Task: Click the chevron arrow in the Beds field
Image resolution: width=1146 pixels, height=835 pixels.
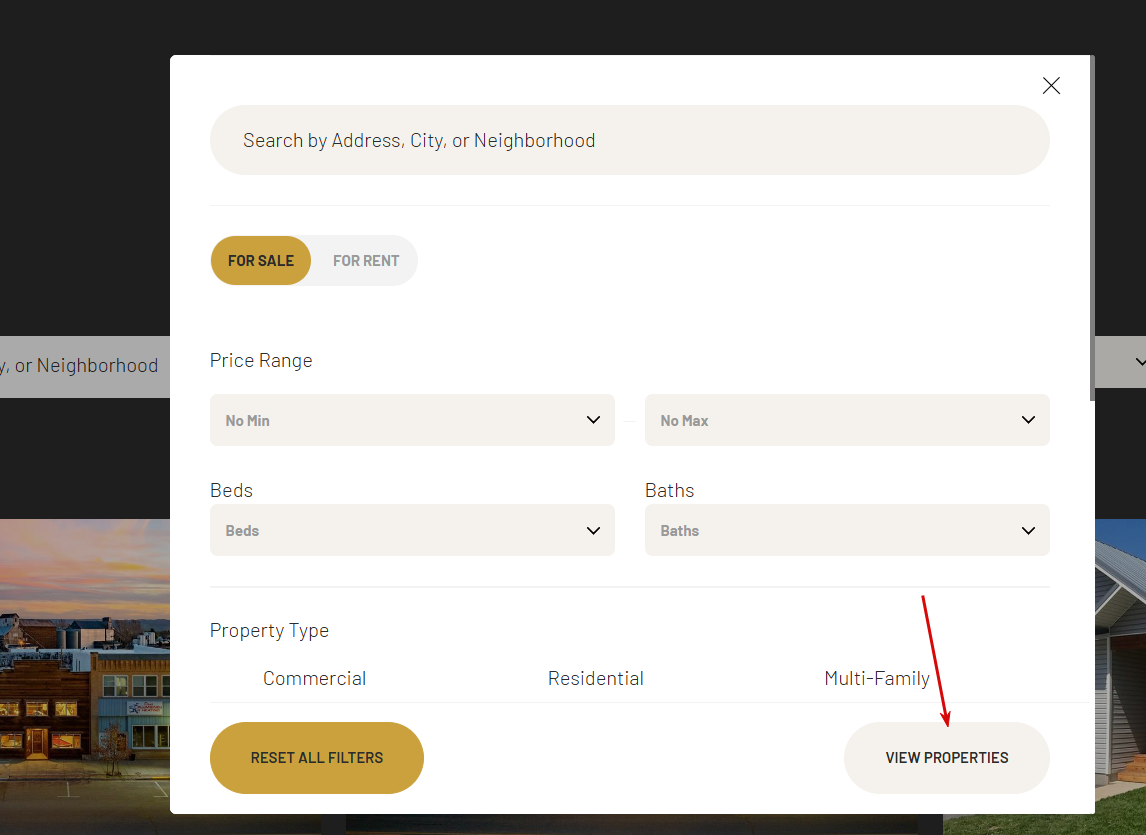Action: [593, 530]
